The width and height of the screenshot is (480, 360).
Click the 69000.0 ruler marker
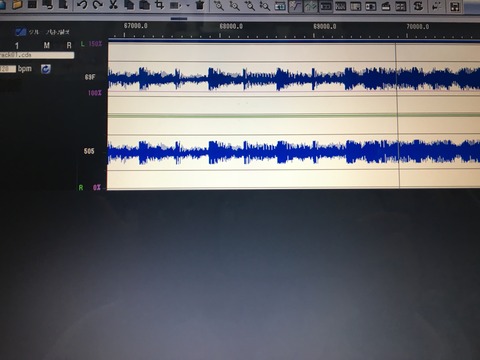pyautogui.click(x=325, y=26)
